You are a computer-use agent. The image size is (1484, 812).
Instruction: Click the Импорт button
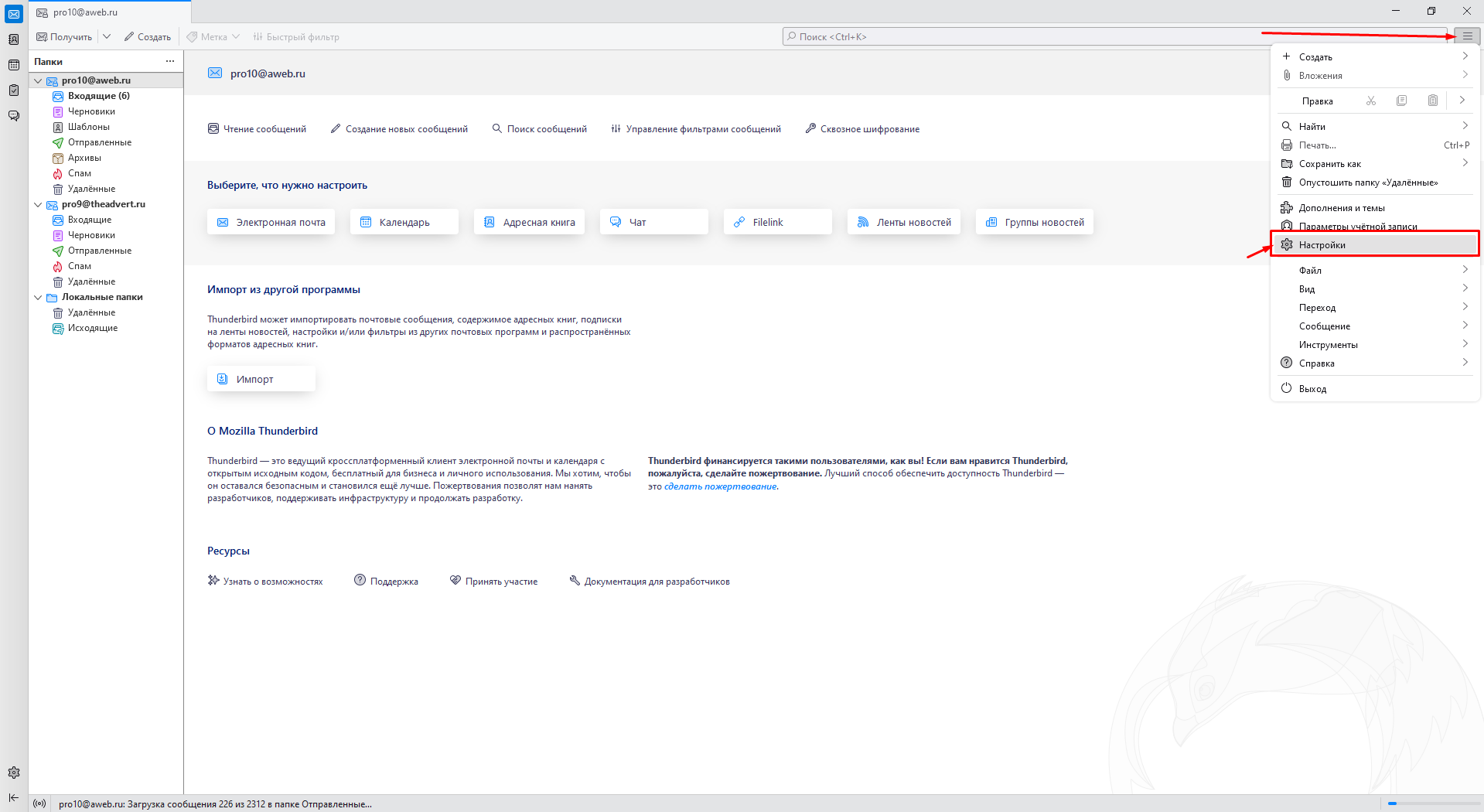point(261,379)
